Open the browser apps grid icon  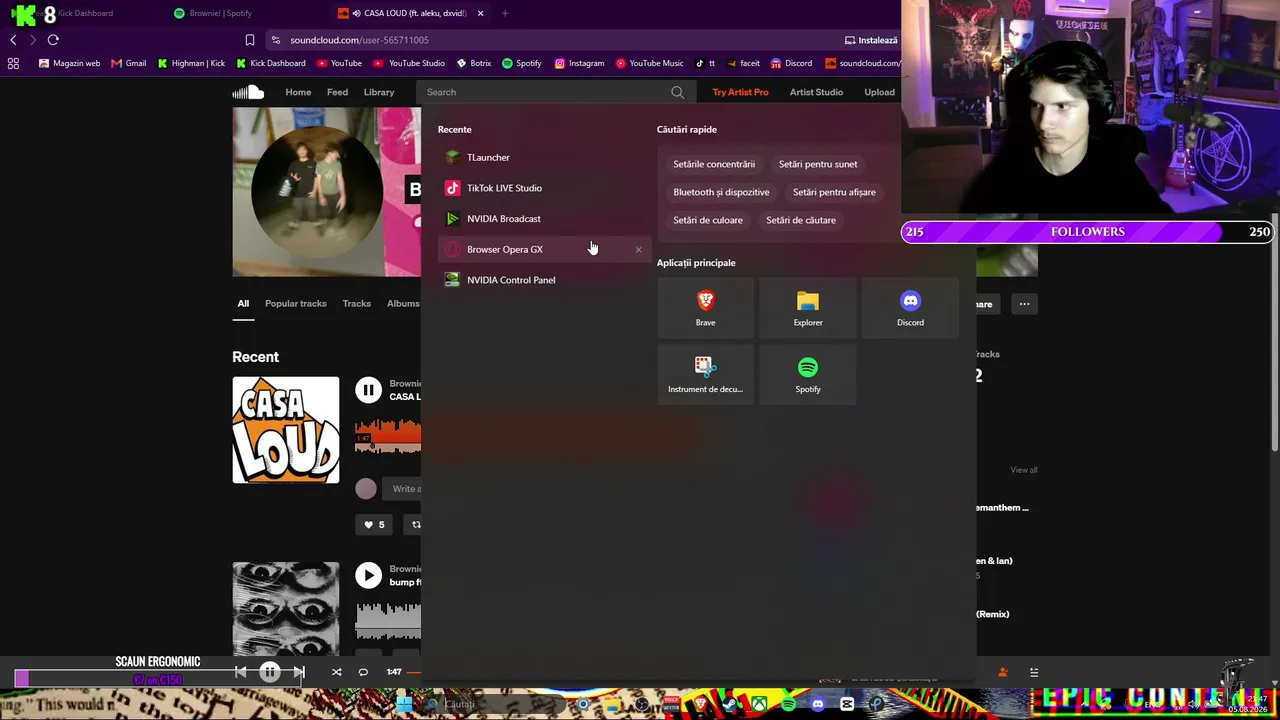pos(13,63)
